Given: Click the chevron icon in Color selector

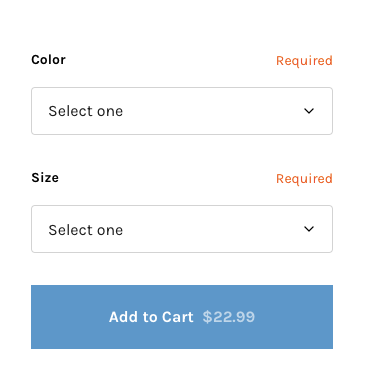Looking at the screenshot, I should [309, 111].
